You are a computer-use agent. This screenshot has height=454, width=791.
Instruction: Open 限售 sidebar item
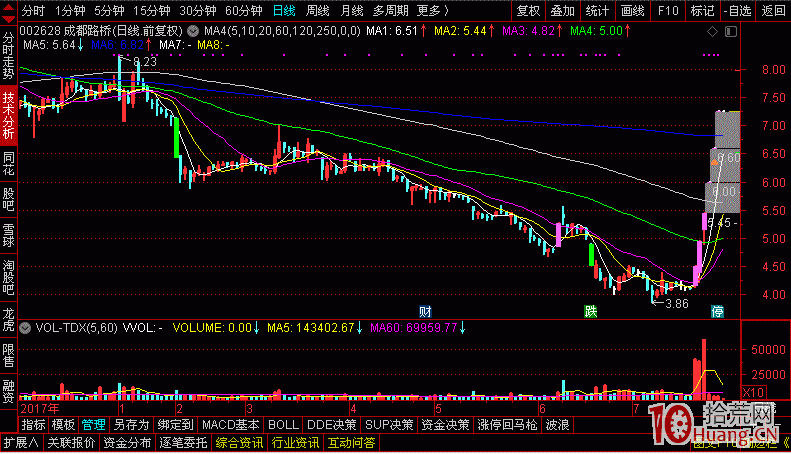click(8, 355)
